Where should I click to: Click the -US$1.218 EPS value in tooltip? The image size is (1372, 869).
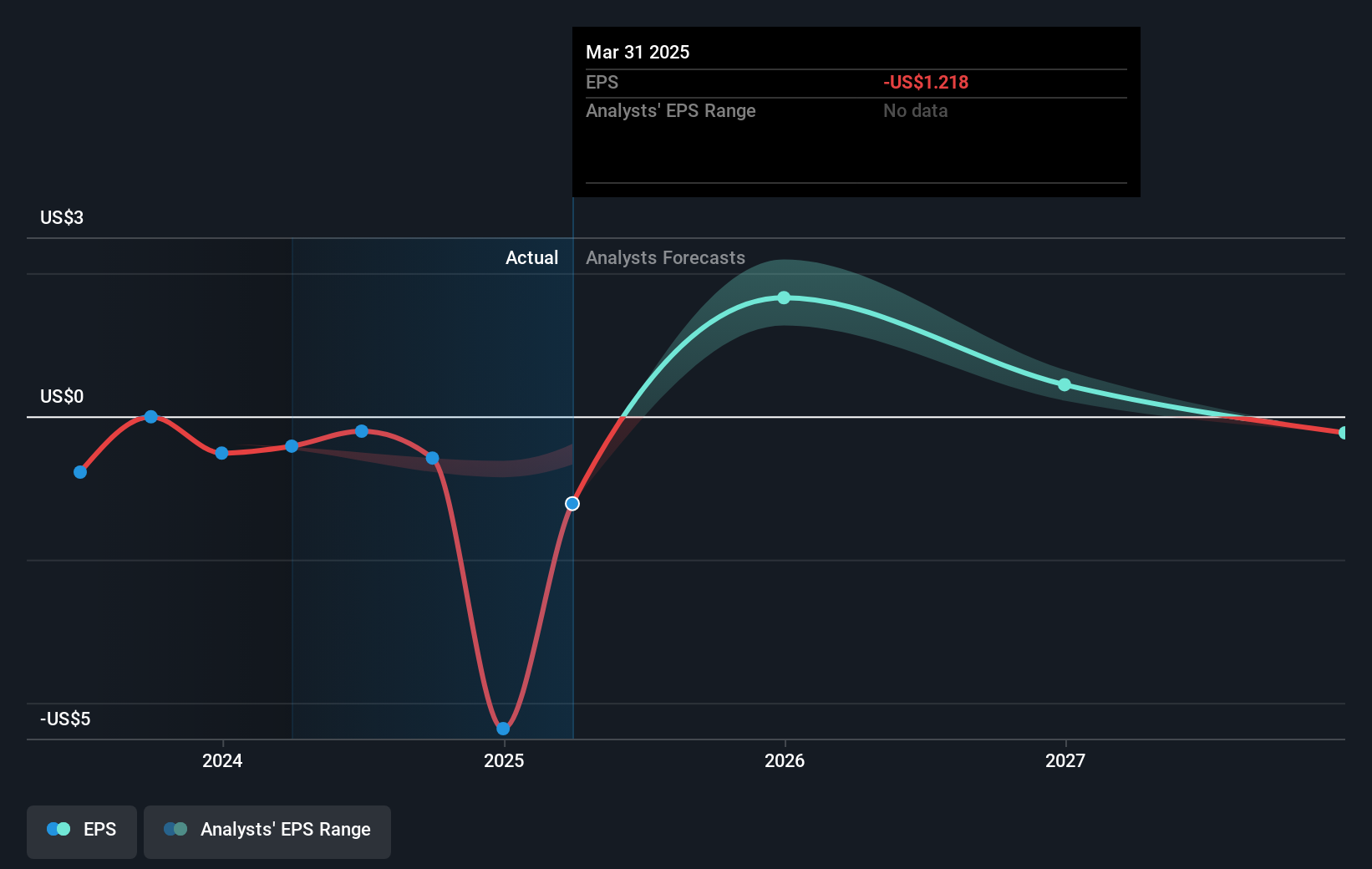(x=926, y=82)
